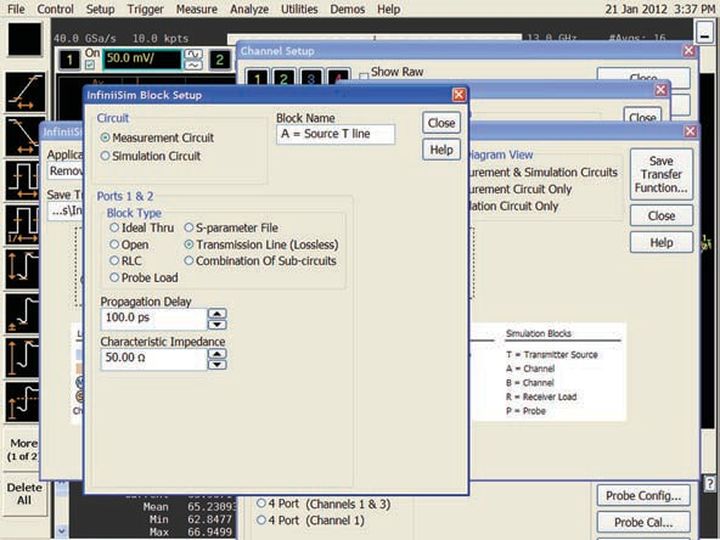
Task: Click the channel 2 button in main toolbar
Action: pos(220,59)
